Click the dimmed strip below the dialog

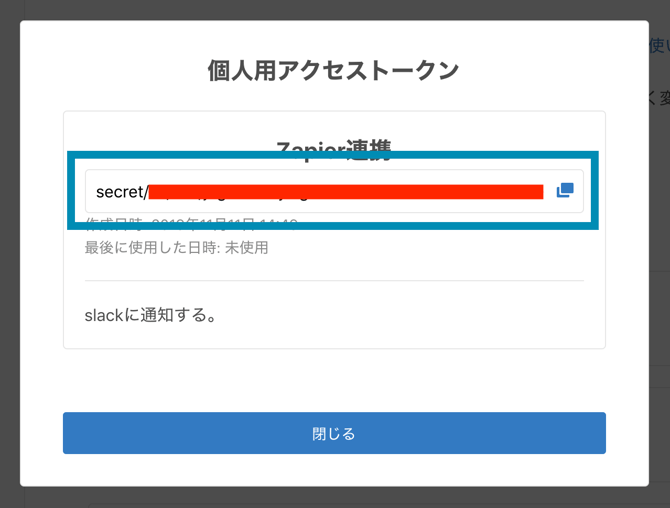pos(333,498)
